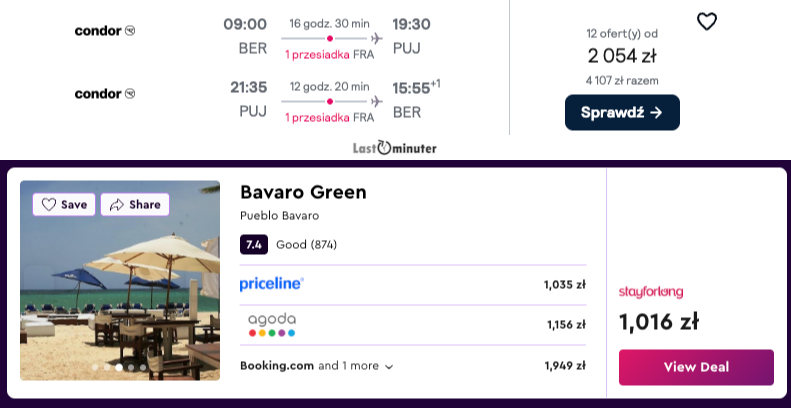Share the Bavaro Green hotel
The image size is (791, 408).
pyautogui.click(x=135, y=204)
